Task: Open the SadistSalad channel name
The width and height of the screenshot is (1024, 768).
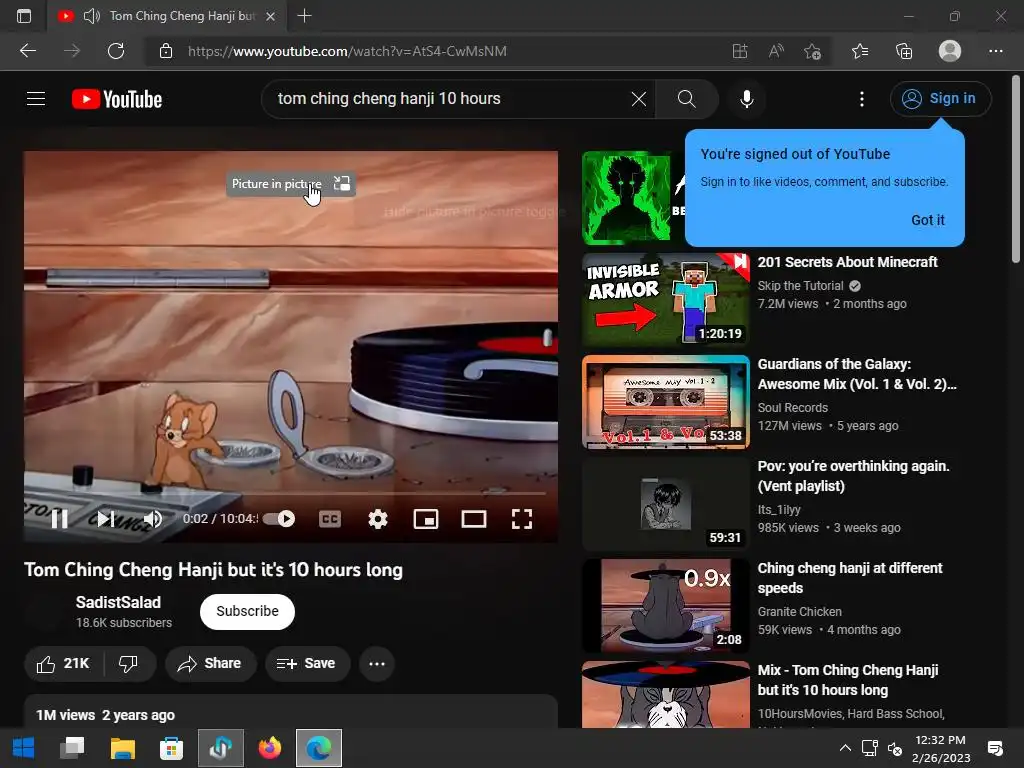Action: [118, 602]
